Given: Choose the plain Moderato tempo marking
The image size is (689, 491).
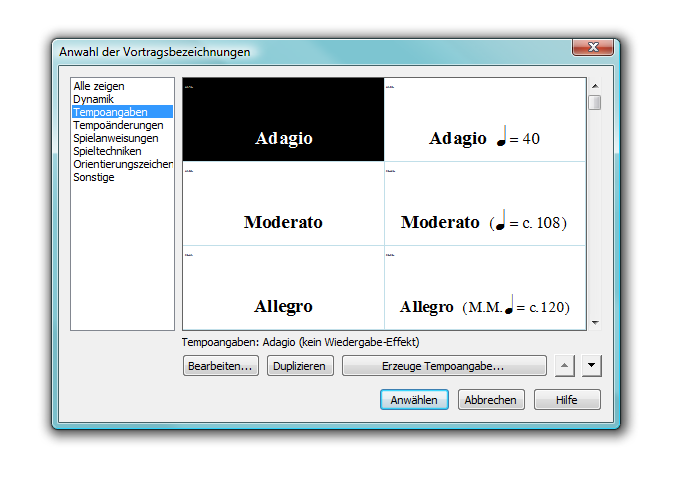Looking at the screenshot, I should pos(283,204).
